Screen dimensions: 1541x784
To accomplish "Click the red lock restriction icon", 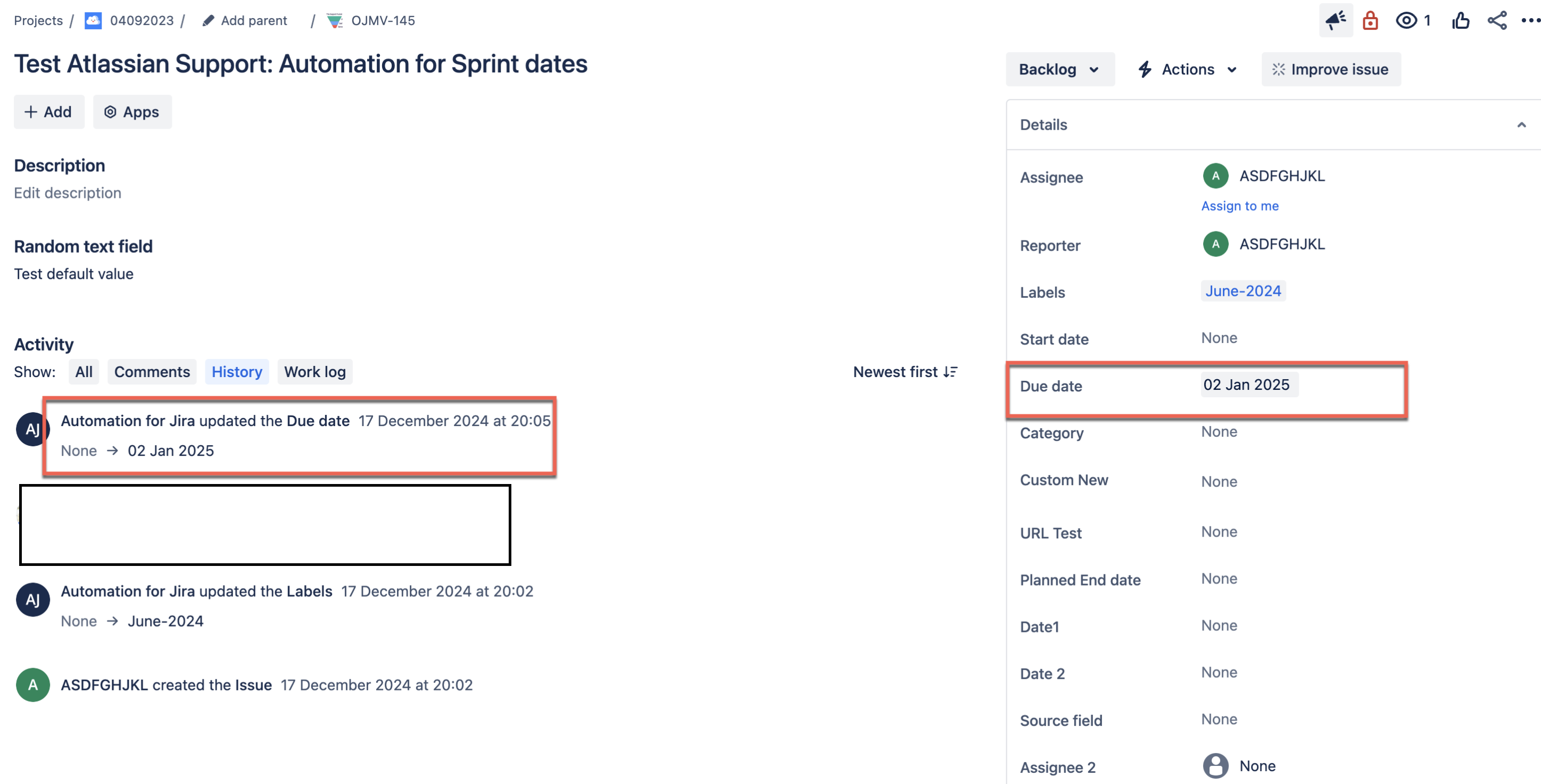I will click(x=1370, y=20).
